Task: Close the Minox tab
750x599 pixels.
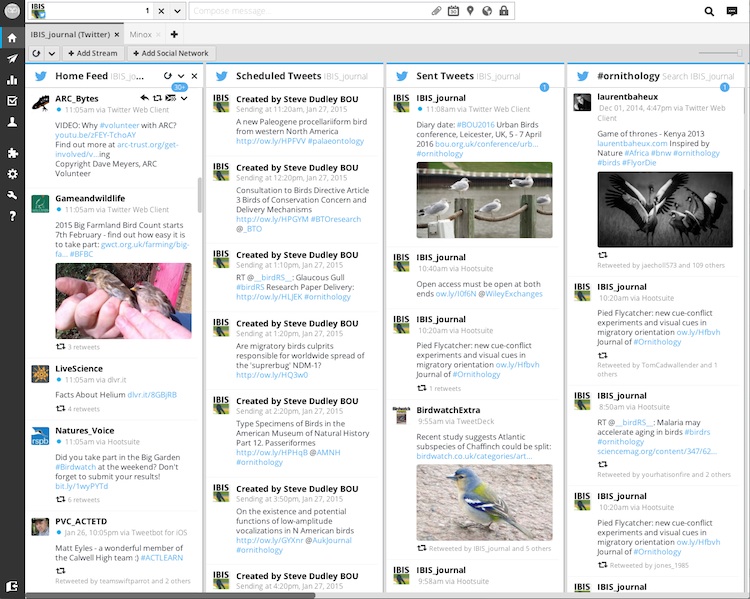Action: coord(158,34)
